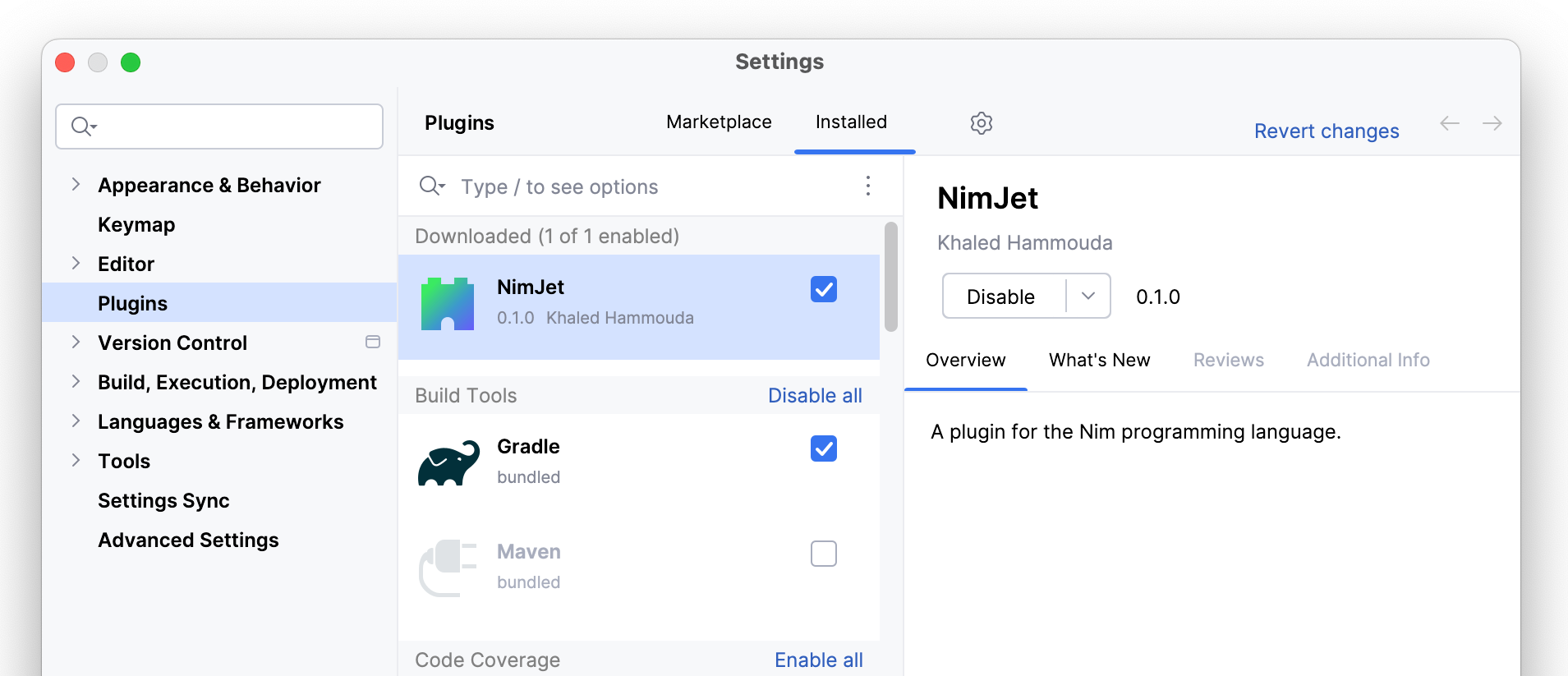Open the Overview tab
This screenshot has height=676, width=1568.
click(x=965, y=360)
